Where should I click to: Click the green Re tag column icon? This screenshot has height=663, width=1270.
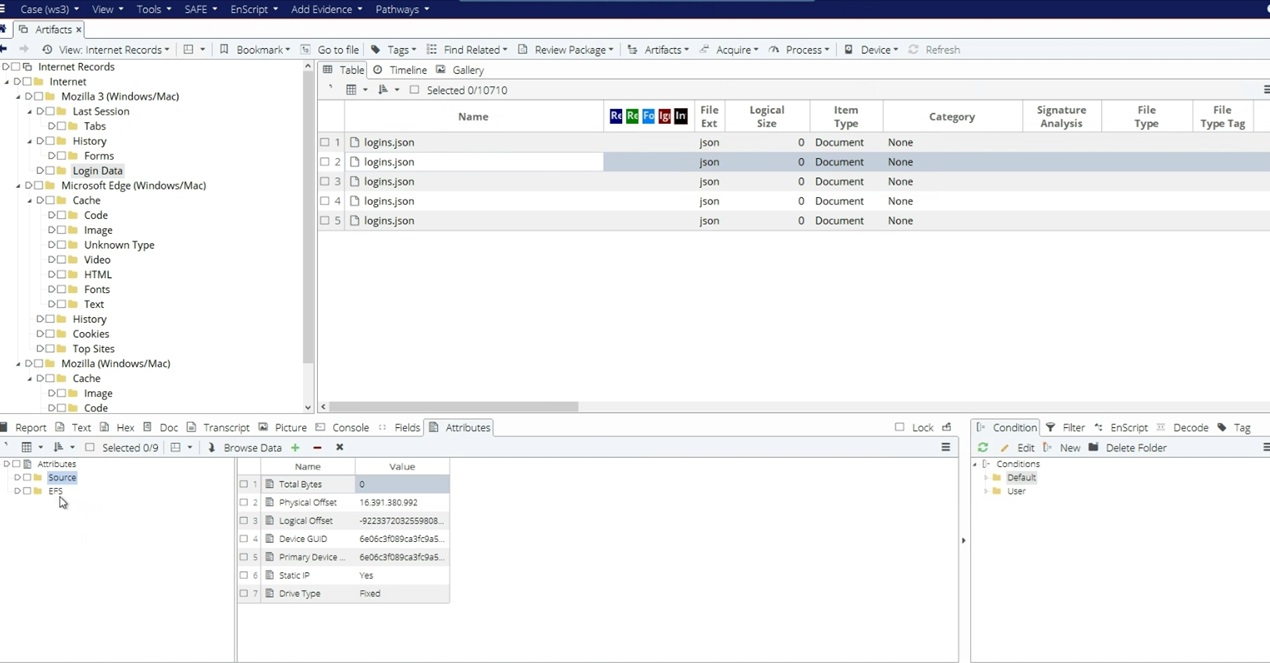click(632, 117)
